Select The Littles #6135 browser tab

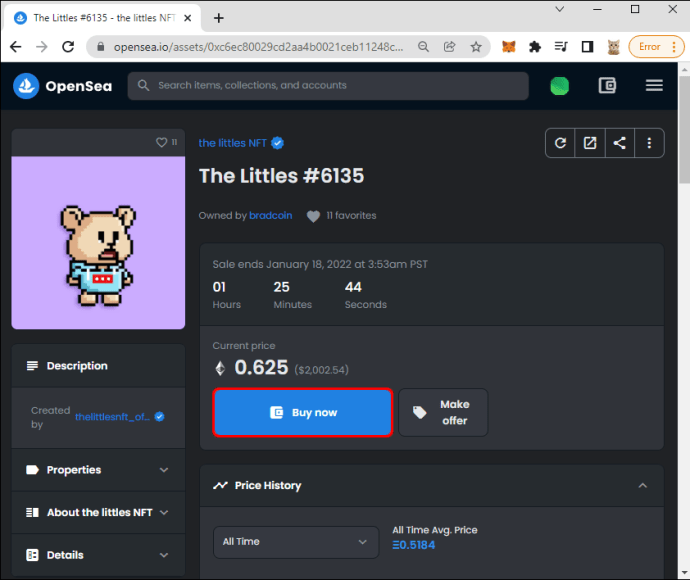click(103, 18)
